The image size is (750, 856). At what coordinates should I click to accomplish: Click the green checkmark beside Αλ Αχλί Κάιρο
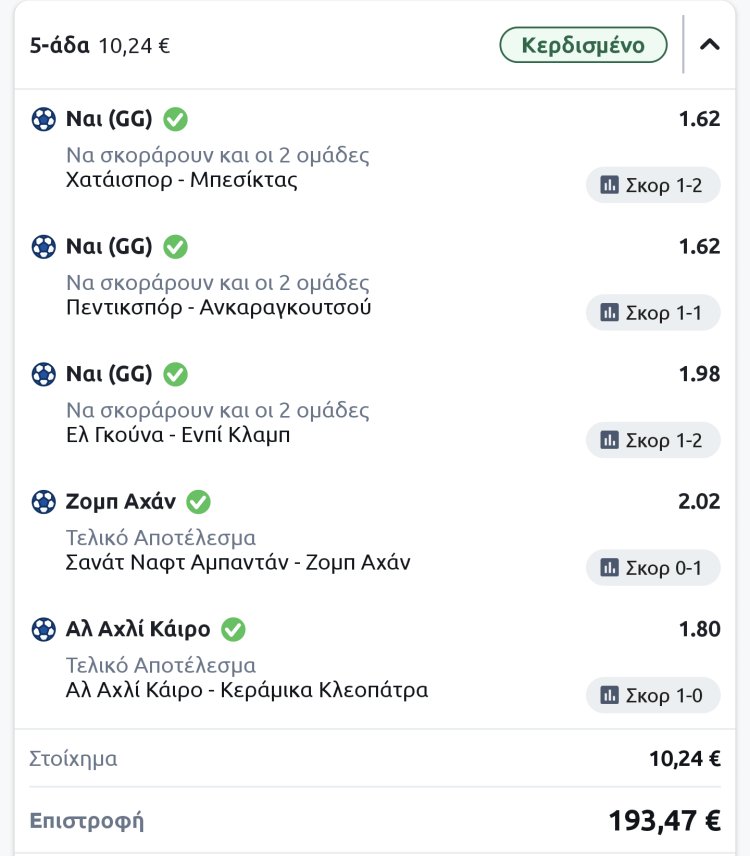tap(234, 629)
